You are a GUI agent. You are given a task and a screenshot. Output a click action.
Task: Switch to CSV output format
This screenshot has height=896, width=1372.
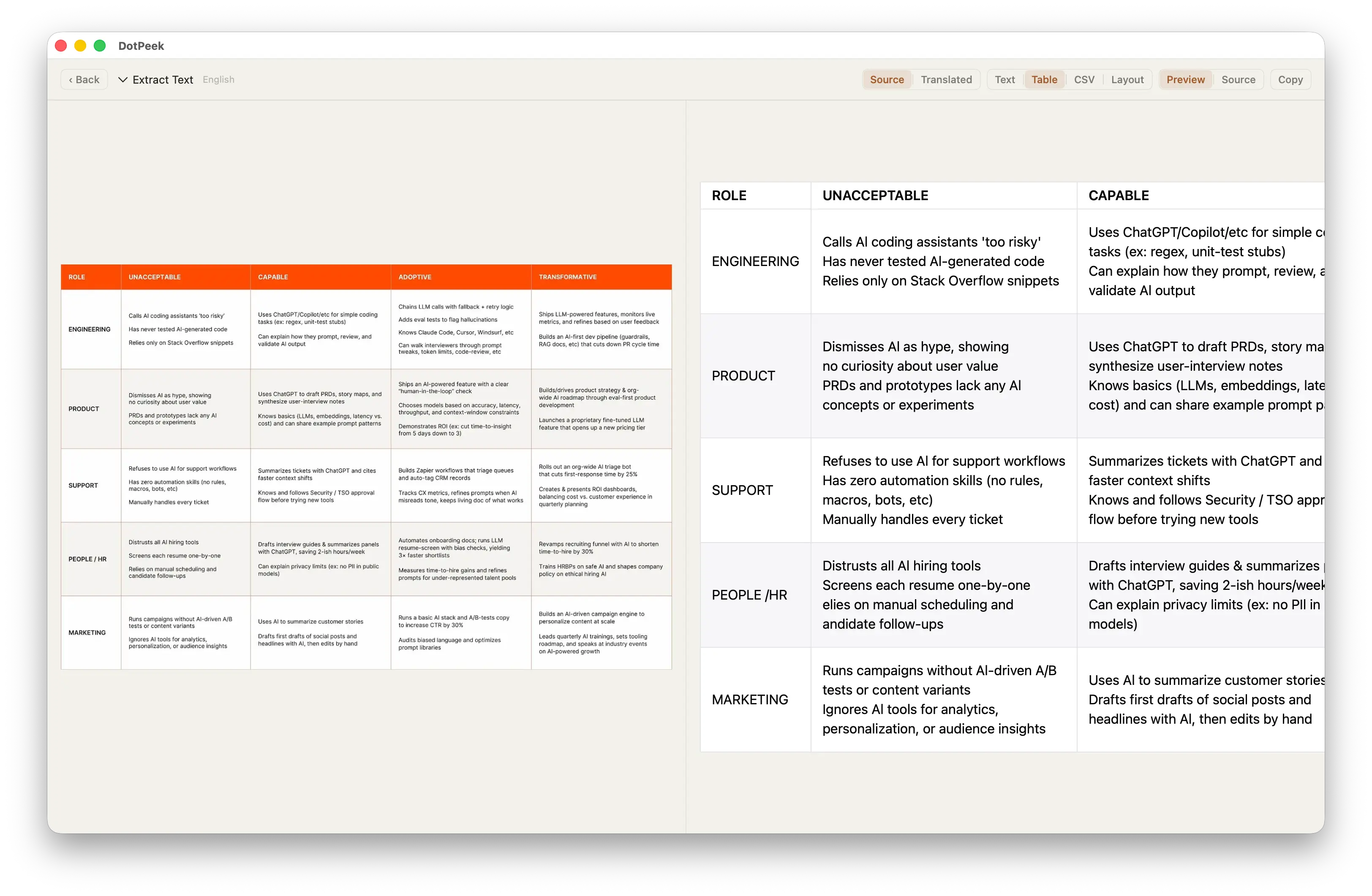click(x=1084, y=79)
